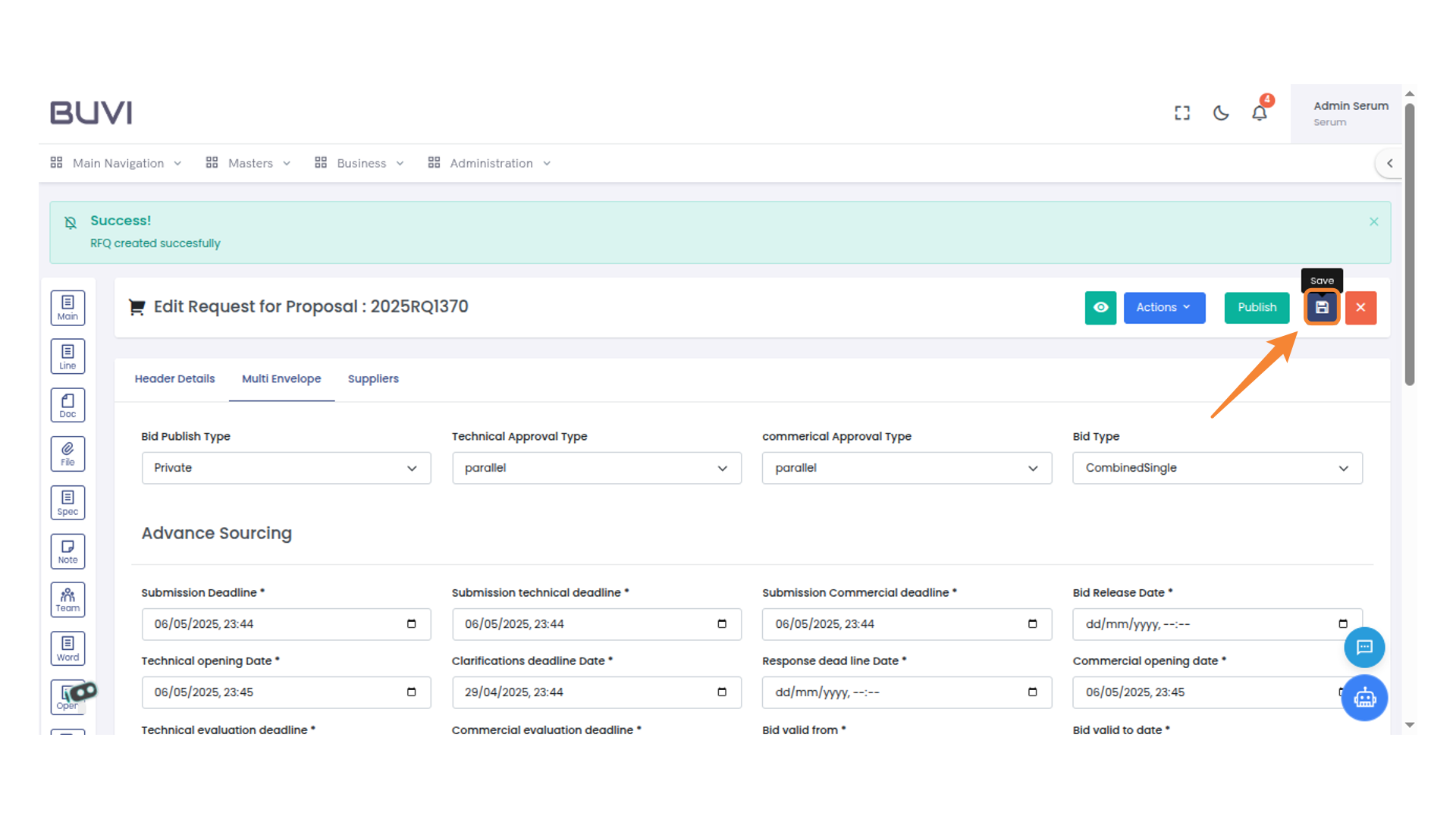Open the Team sidebar icon

(67, 600)
